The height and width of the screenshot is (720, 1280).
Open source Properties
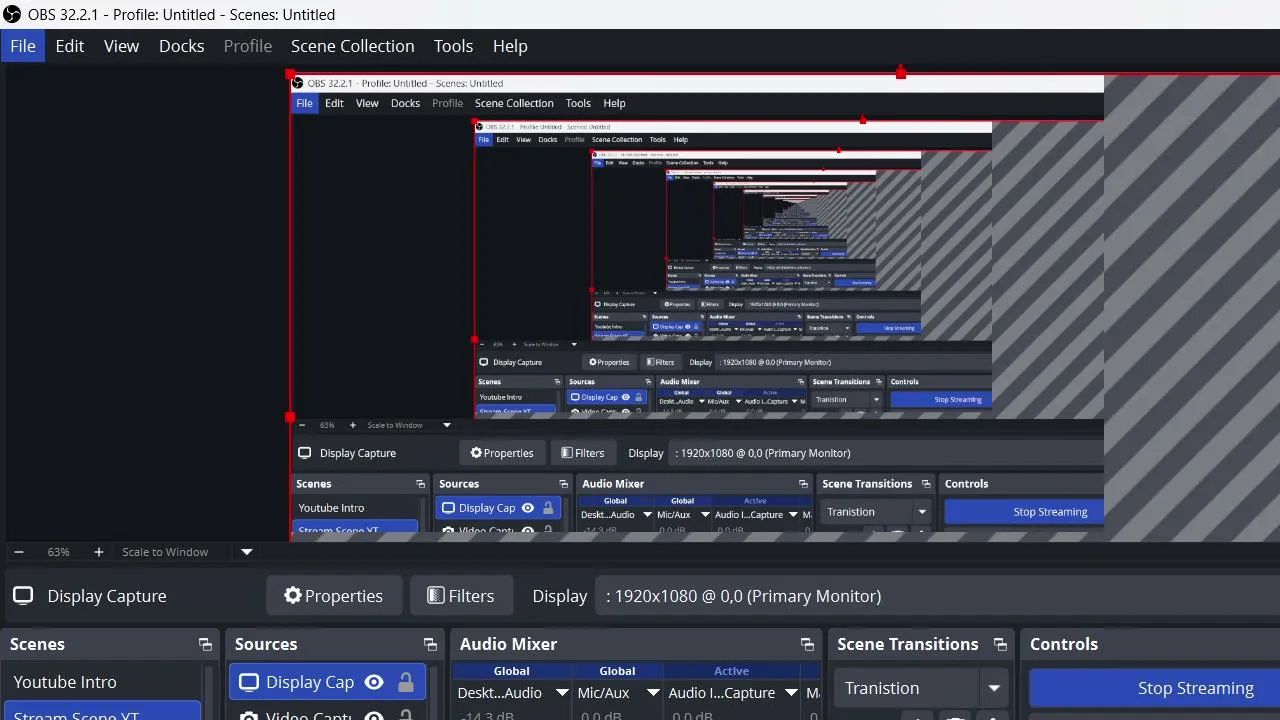334,596
